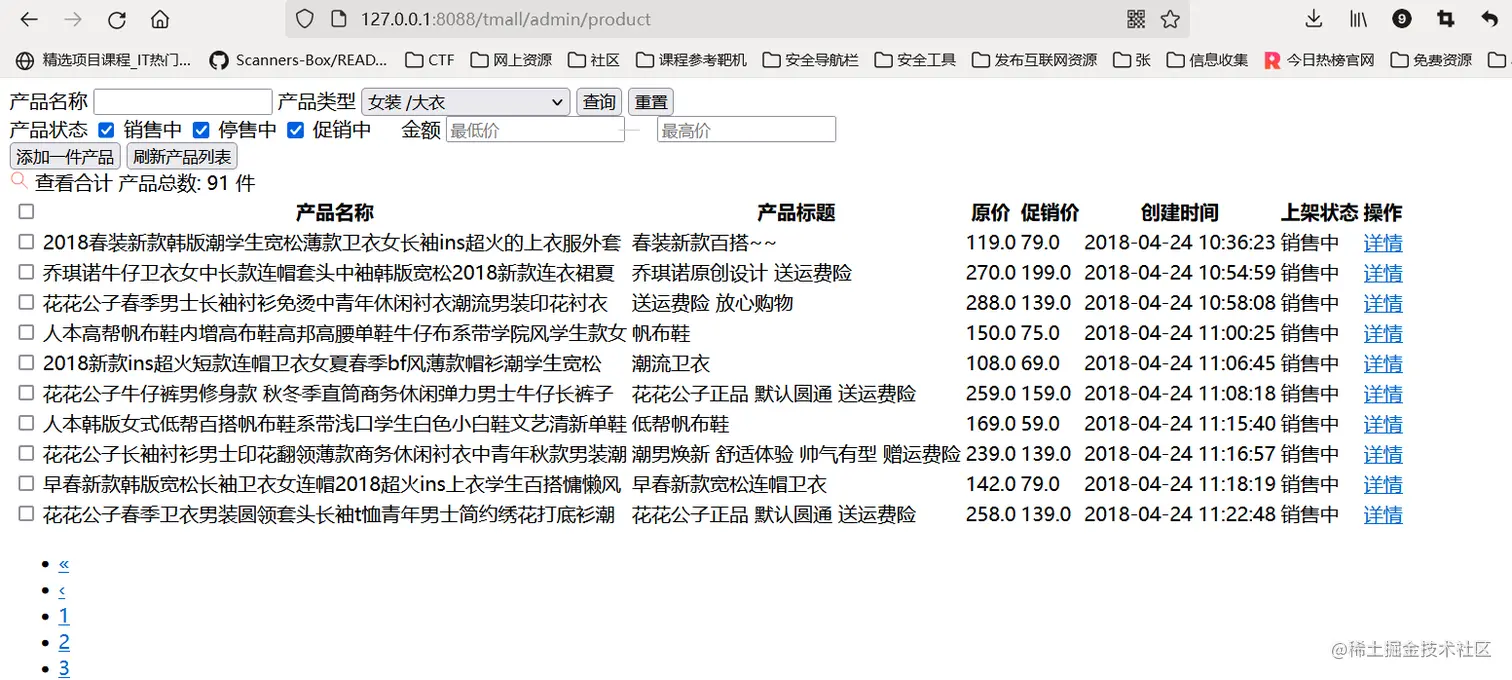Click the 添加一件产品 button
Image resolution: width=1512 pixels, height=680 pixels.
point(64,156)
